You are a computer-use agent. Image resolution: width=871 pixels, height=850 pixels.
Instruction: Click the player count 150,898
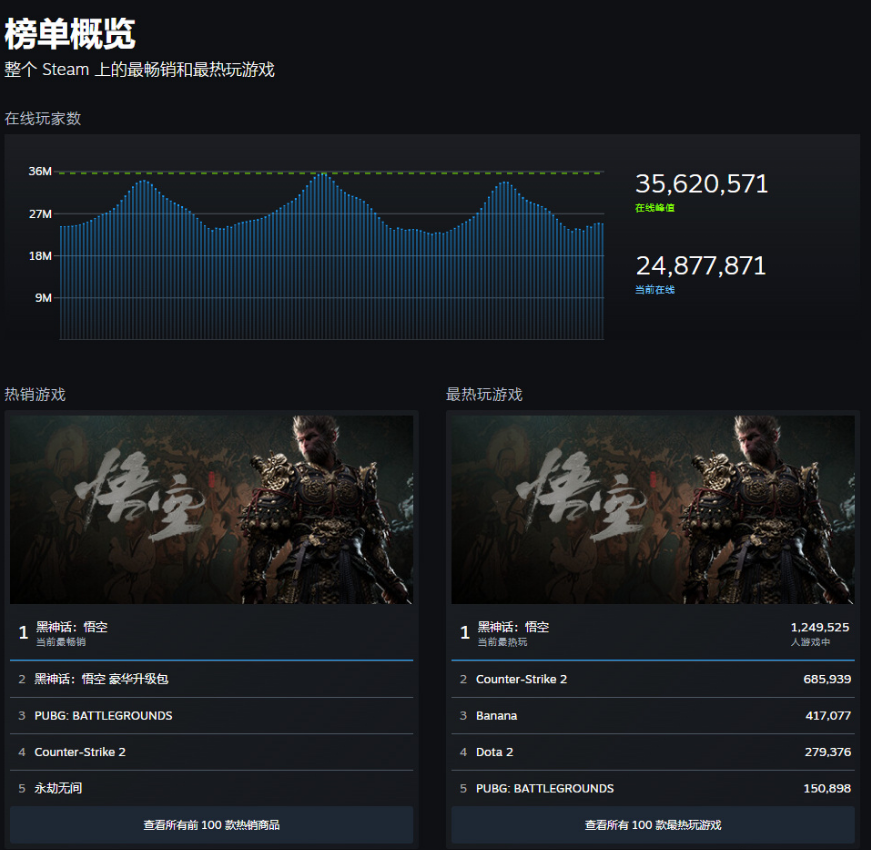pyautogui.click(x=827, y=788)
